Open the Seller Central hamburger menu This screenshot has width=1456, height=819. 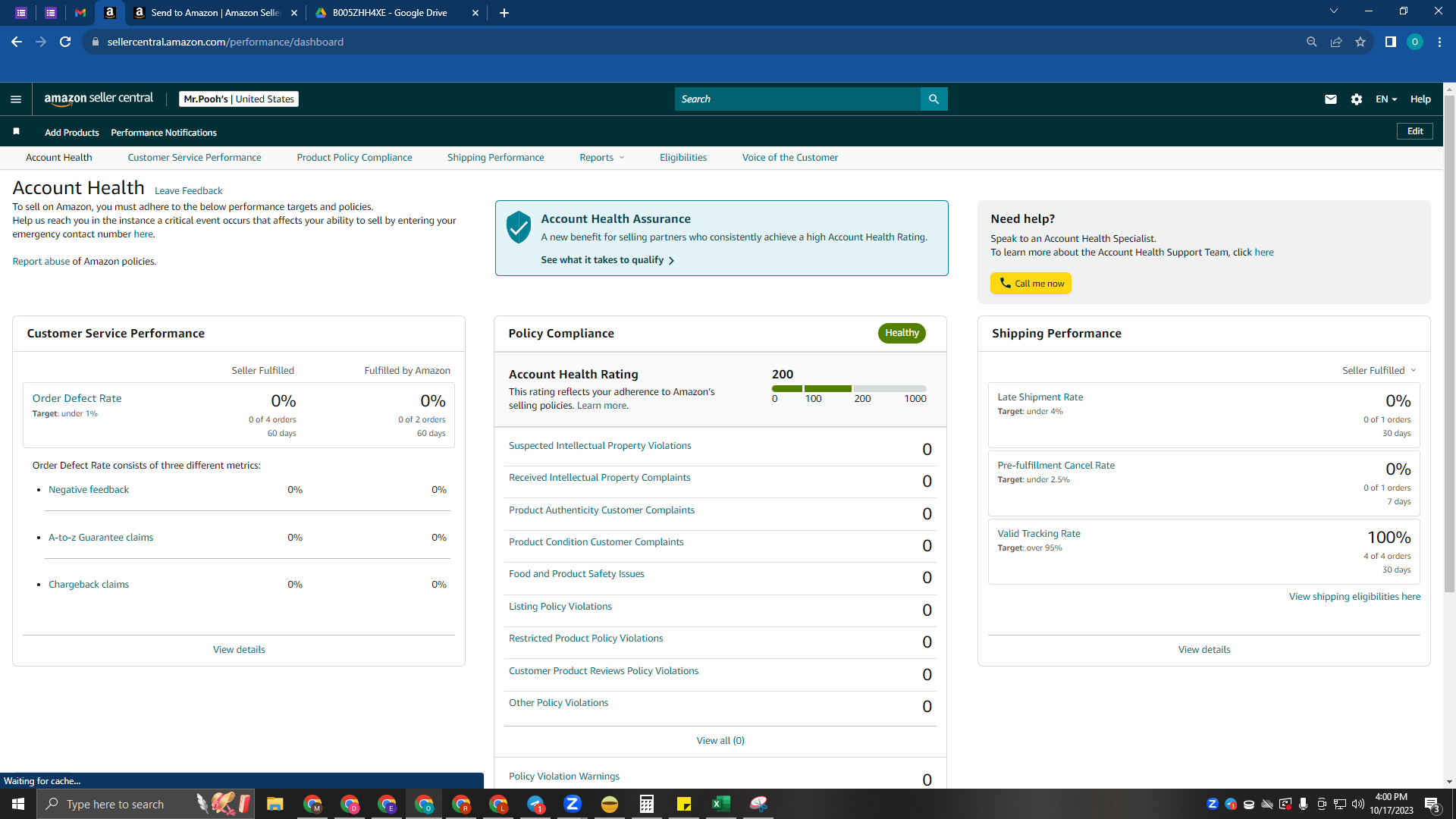tap(16, 99)
